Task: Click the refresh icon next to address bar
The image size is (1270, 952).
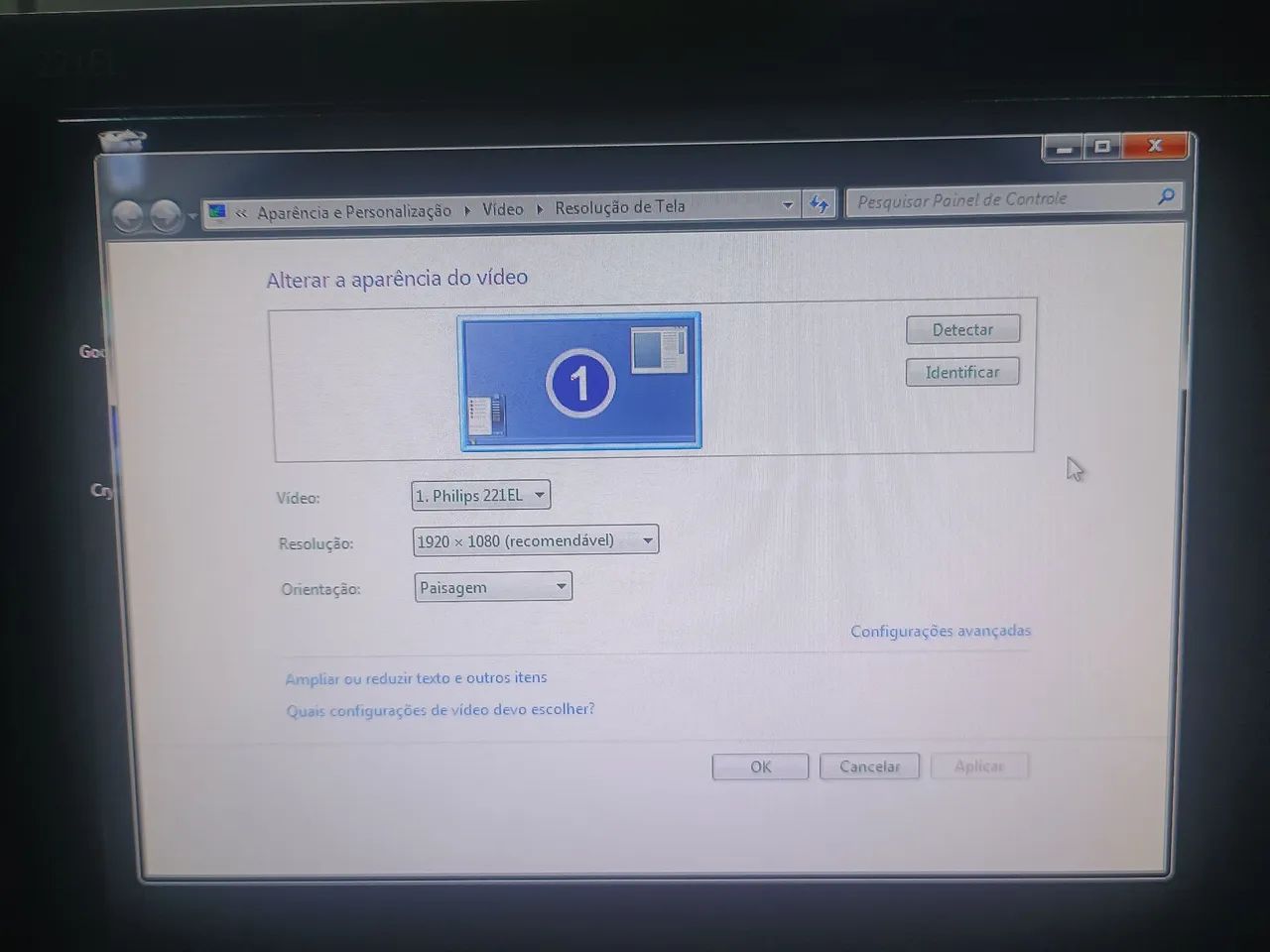Action: 819,204
